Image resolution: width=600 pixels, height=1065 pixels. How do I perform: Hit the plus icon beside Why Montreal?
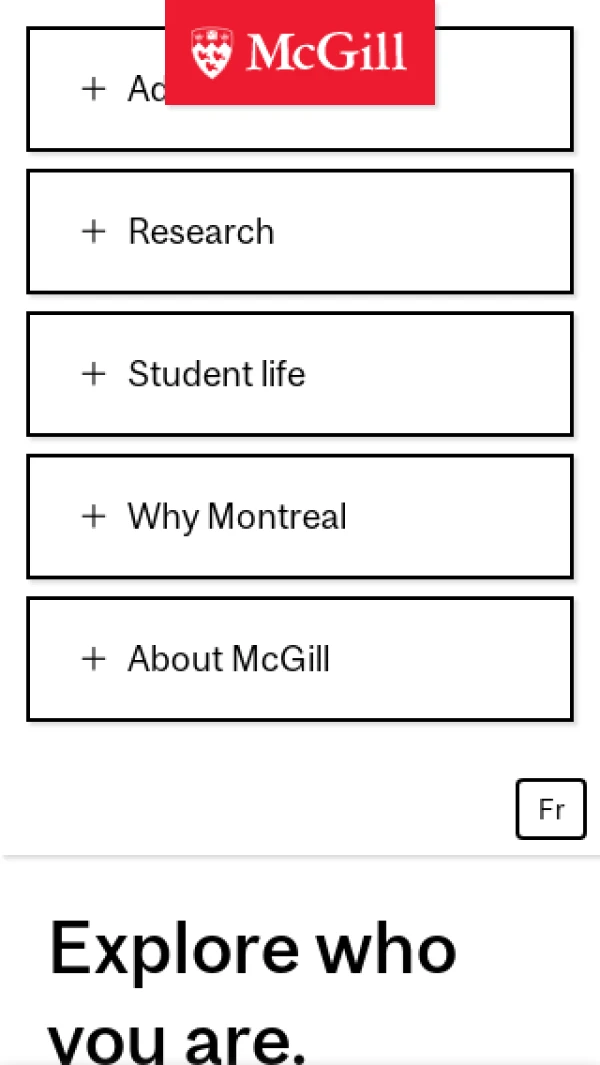94,516
